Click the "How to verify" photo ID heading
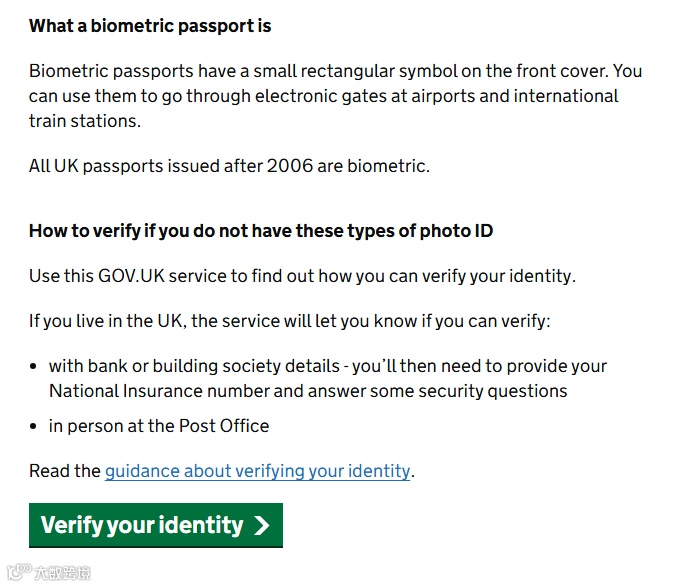 click(260, 231)
